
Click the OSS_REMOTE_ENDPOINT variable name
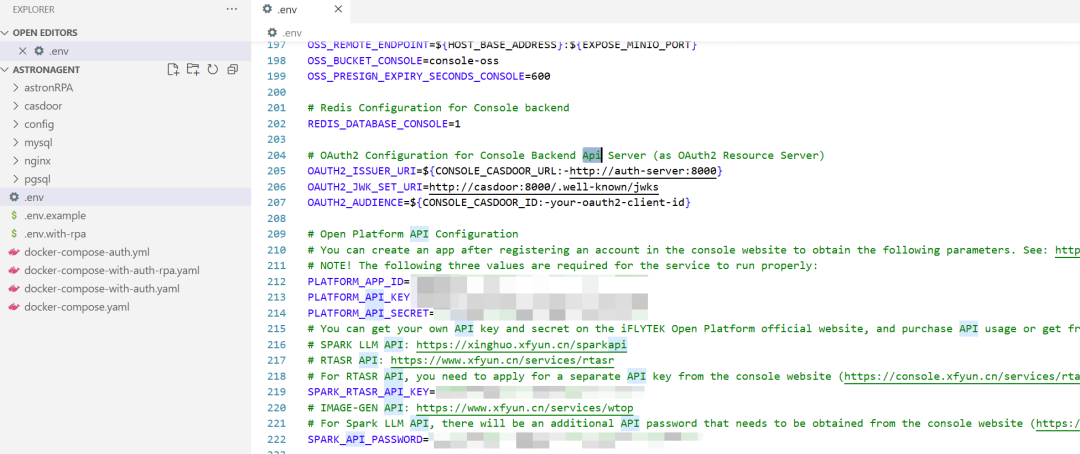click(368, 45)
